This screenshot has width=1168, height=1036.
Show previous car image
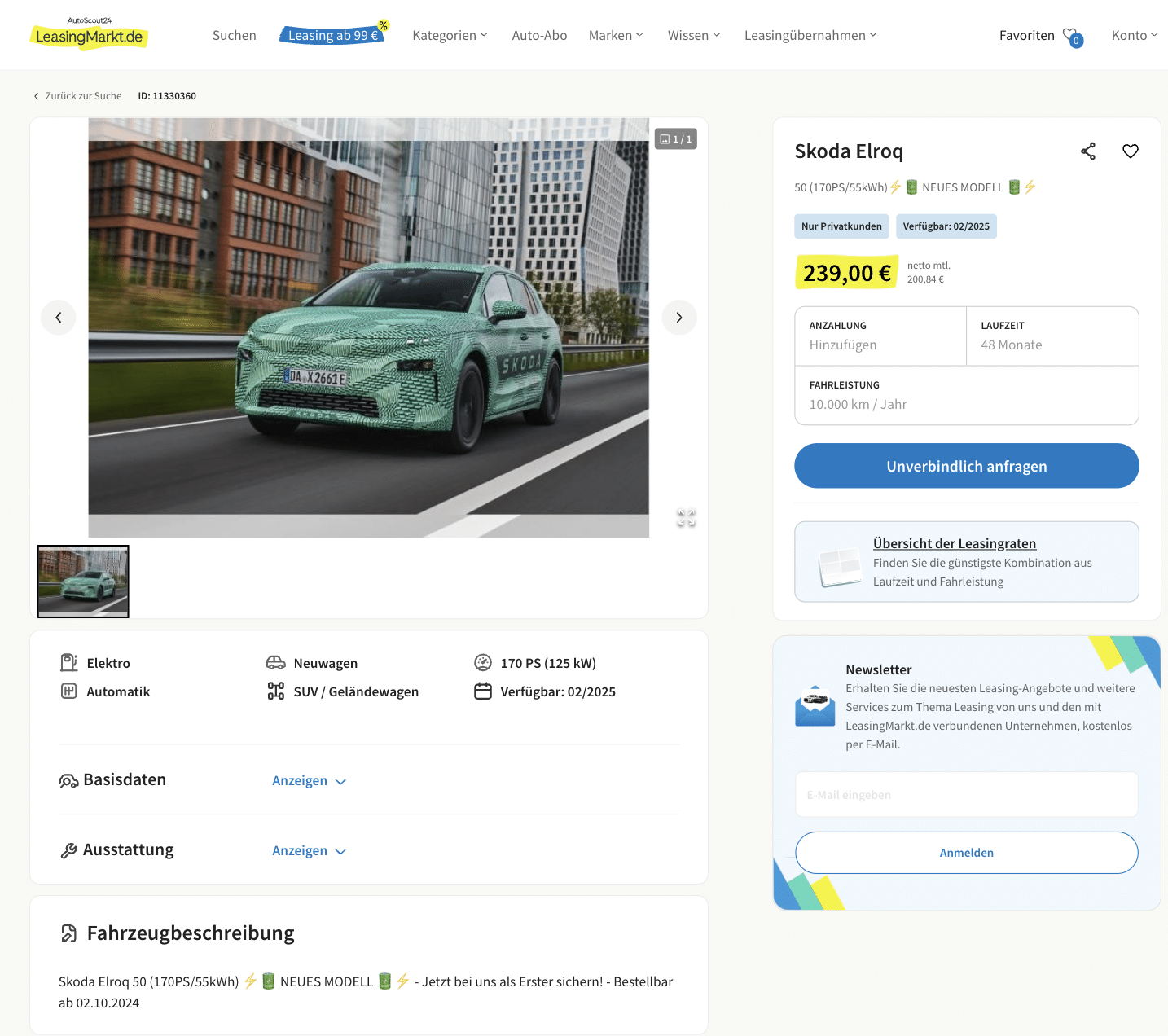point(59,318)
